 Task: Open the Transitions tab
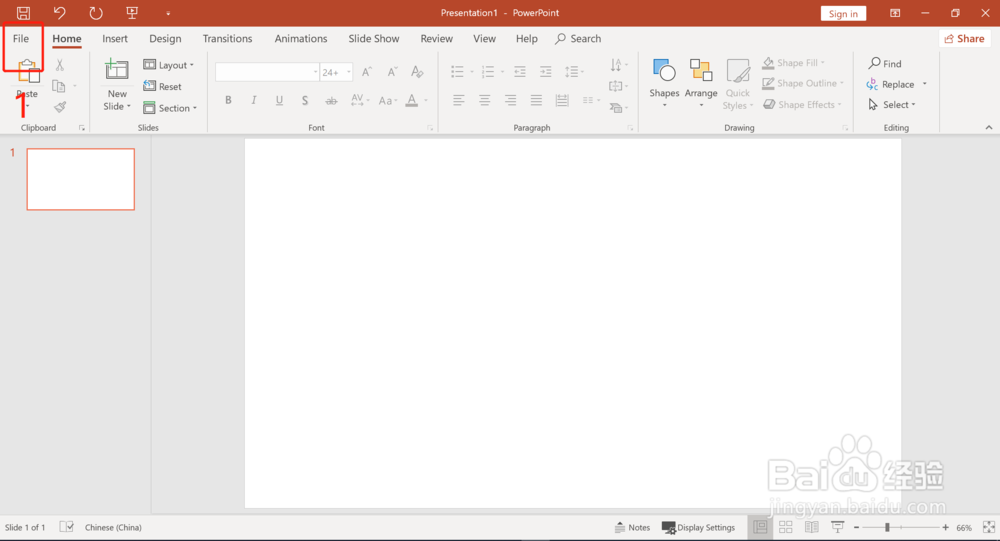pyautogui.click(x=228, y=39)
